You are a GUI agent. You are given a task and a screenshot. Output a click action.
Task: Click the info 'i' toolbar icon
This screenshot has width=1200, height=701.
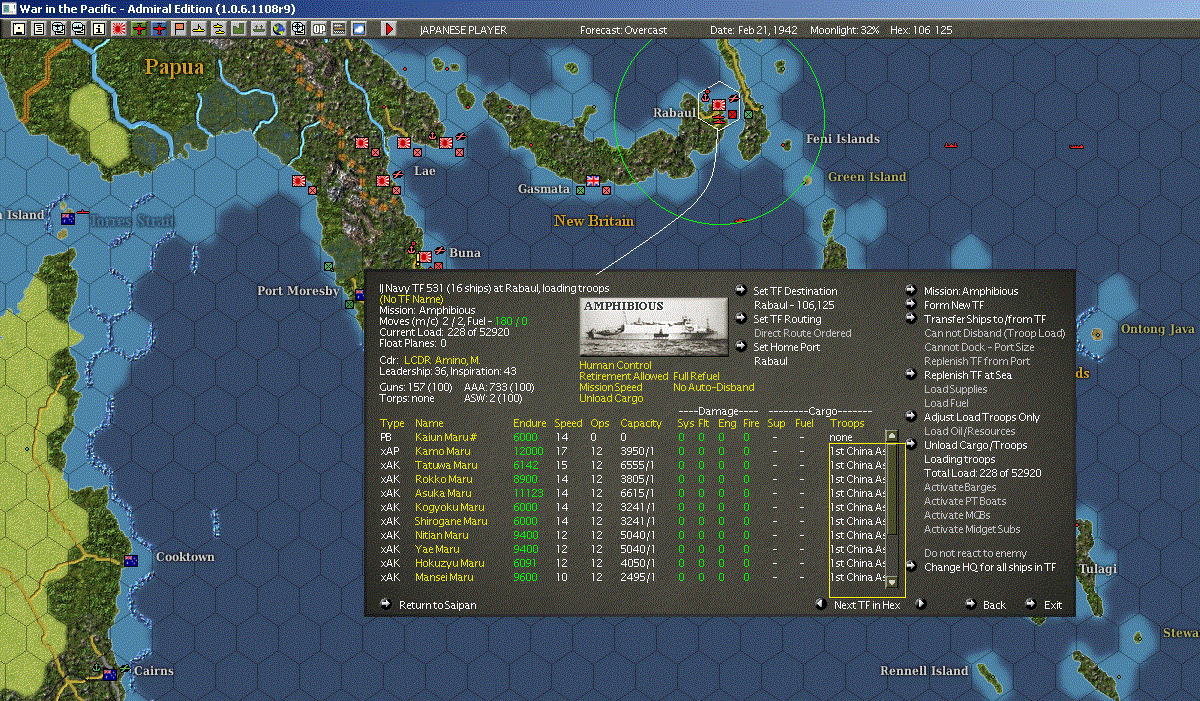[98, 29]
